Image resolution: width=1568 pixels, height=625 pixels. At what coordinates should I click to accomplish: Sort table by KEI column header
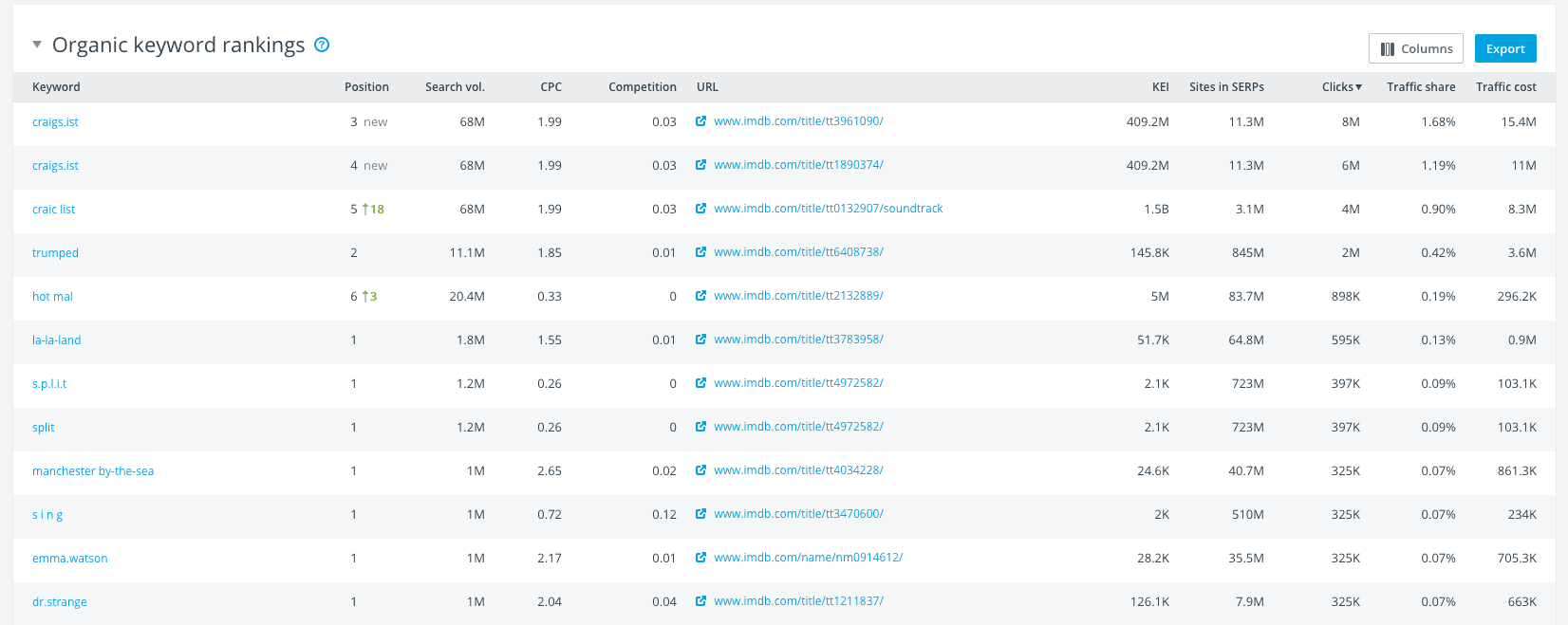click(1160, 86)
